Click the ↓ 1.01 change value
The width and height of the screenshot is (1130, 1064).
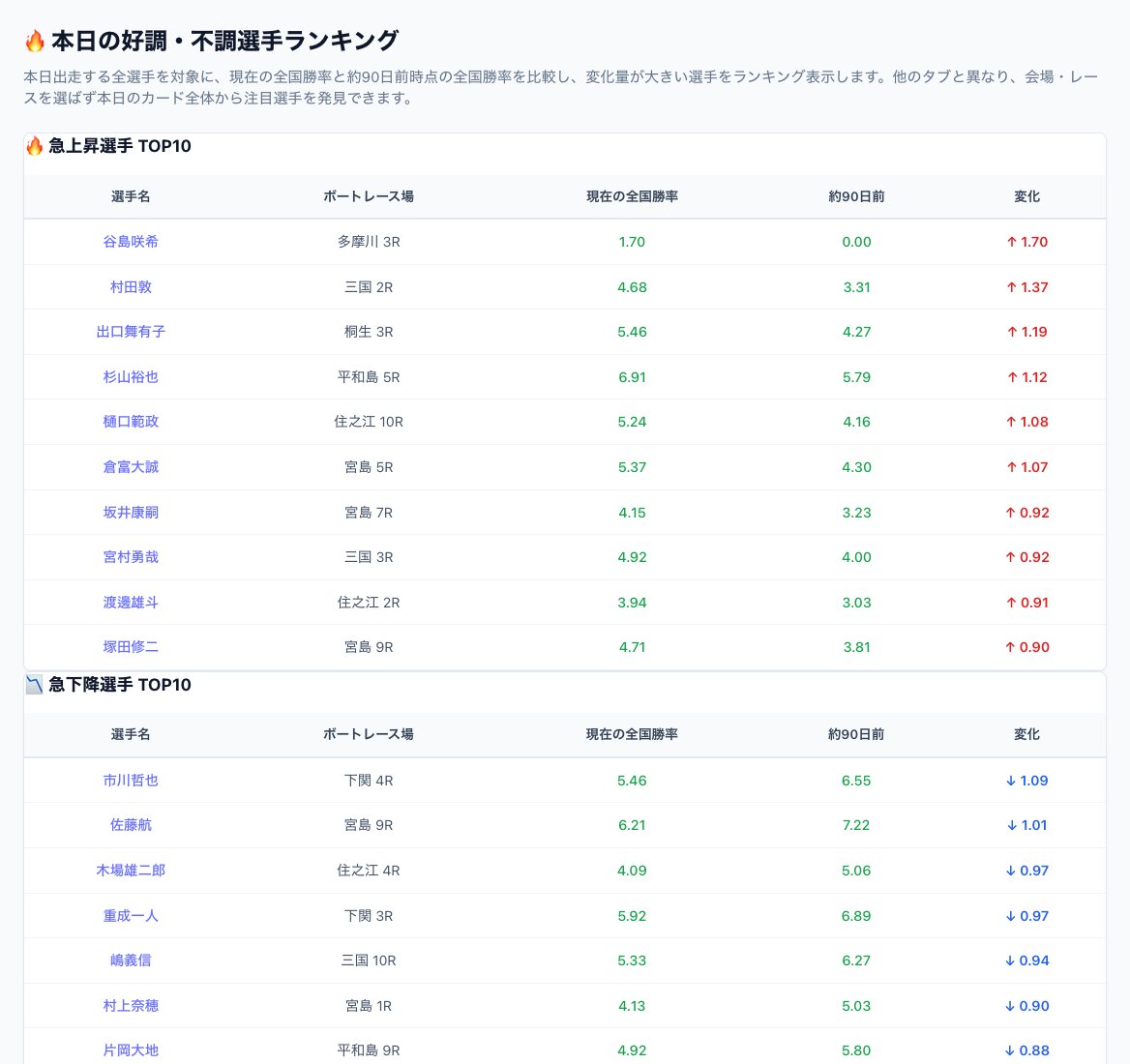(x=1026, y=825)
